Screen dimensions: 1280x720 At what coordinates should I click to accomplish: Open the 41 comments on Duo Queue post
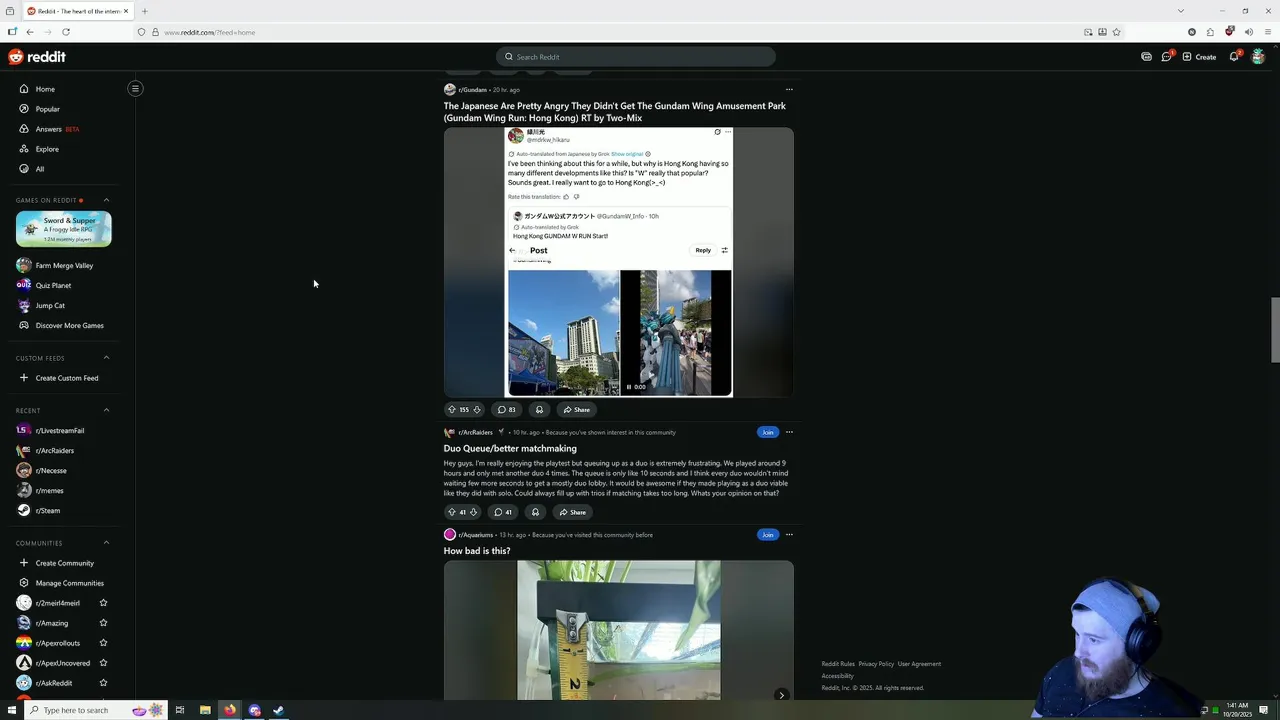pyautogui.click(x=503, y=512)
